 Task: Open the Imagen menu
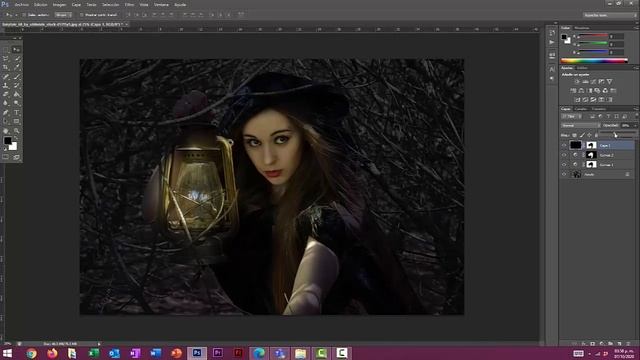click(x=59, y=4)
